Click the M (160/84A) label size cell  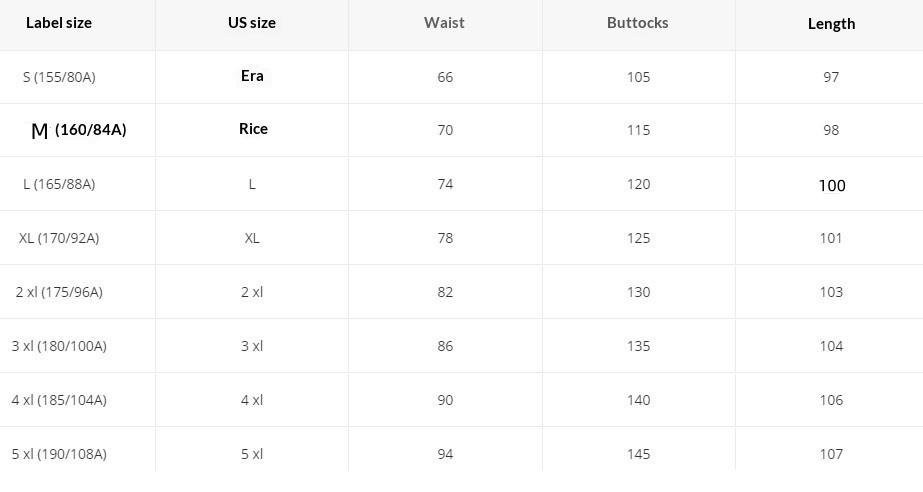79,130
